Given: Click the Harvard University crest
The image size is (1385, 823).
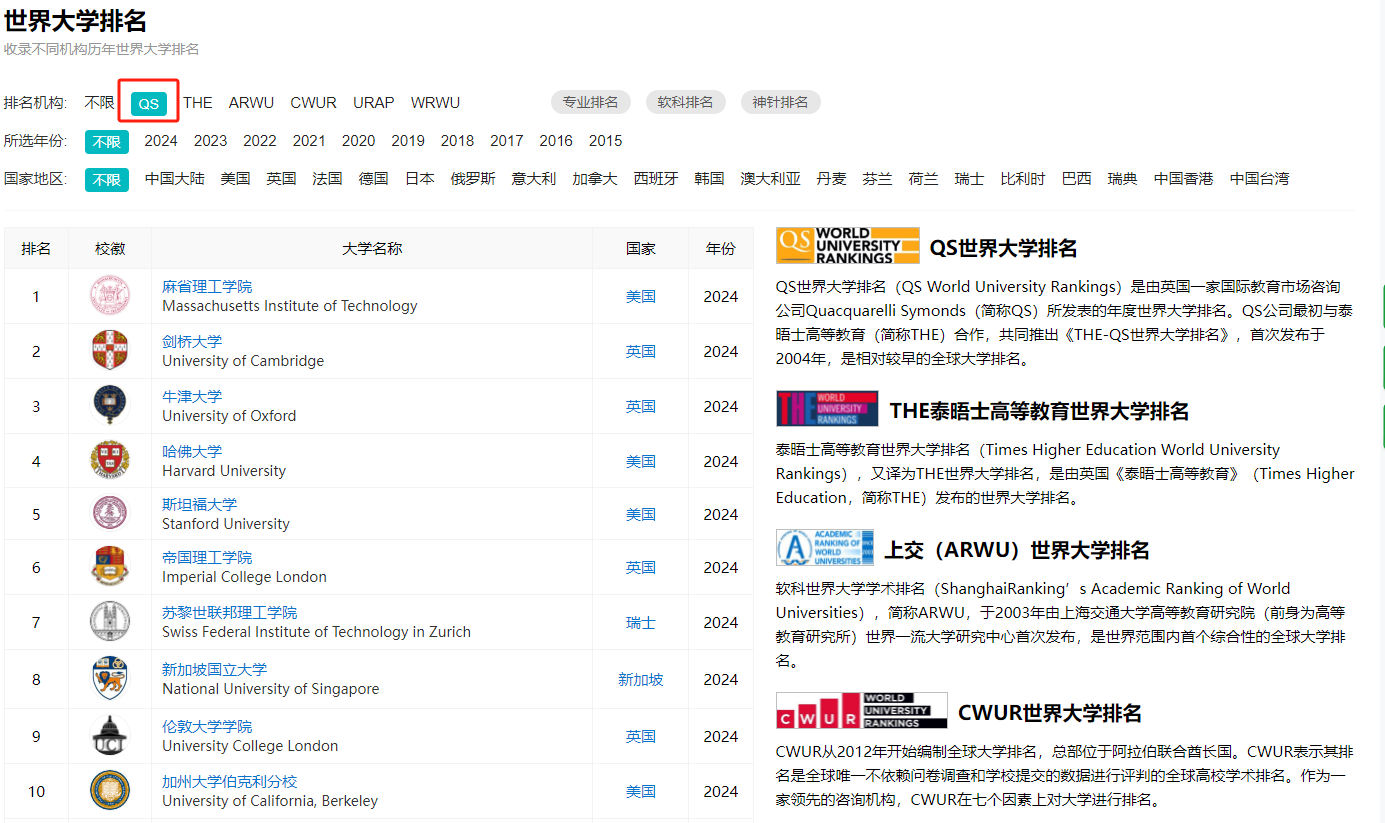Looking at the screenshot, I should (109, 459).
